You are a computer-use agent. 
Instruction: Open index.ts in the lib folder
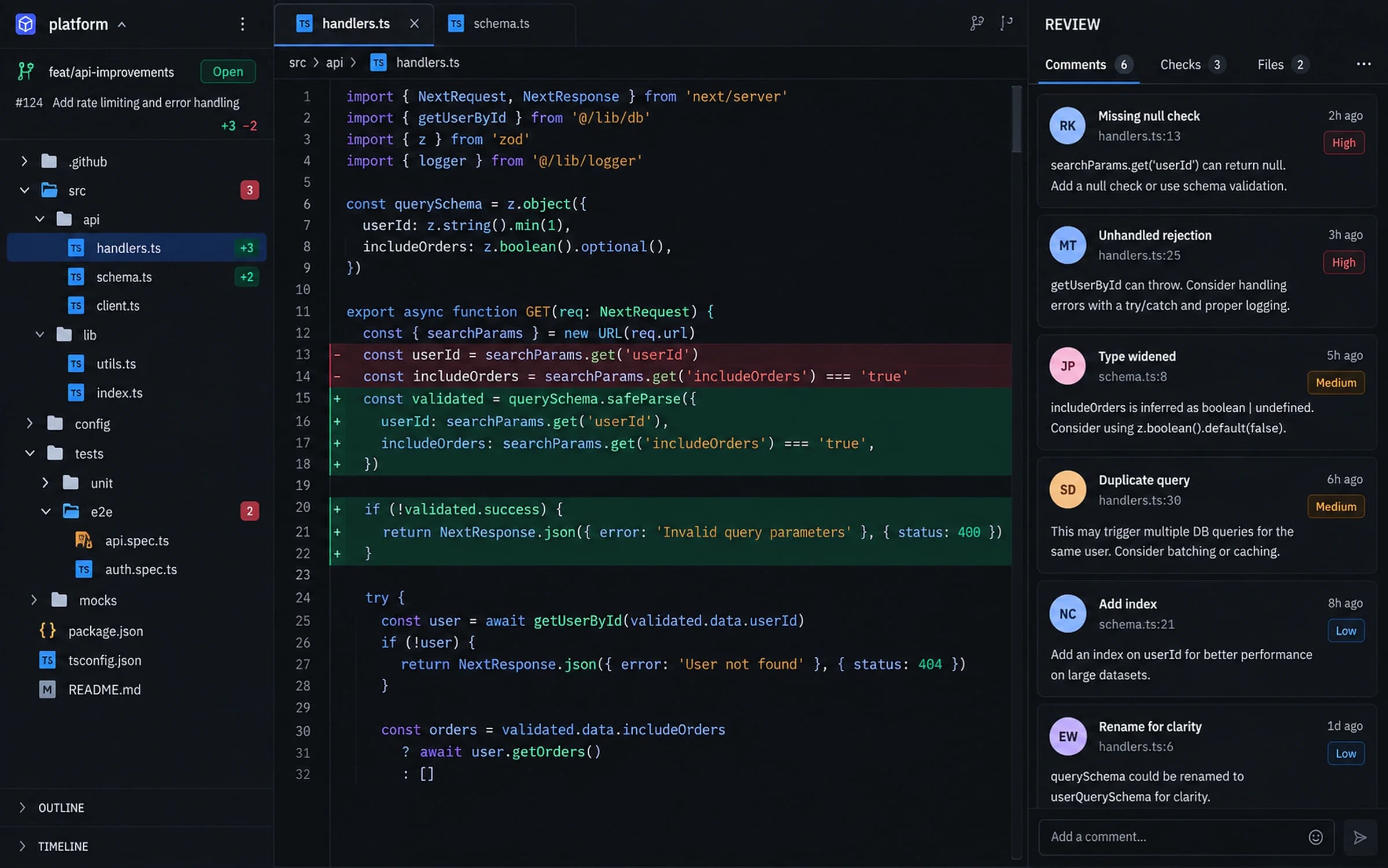(x=136, y=393)
